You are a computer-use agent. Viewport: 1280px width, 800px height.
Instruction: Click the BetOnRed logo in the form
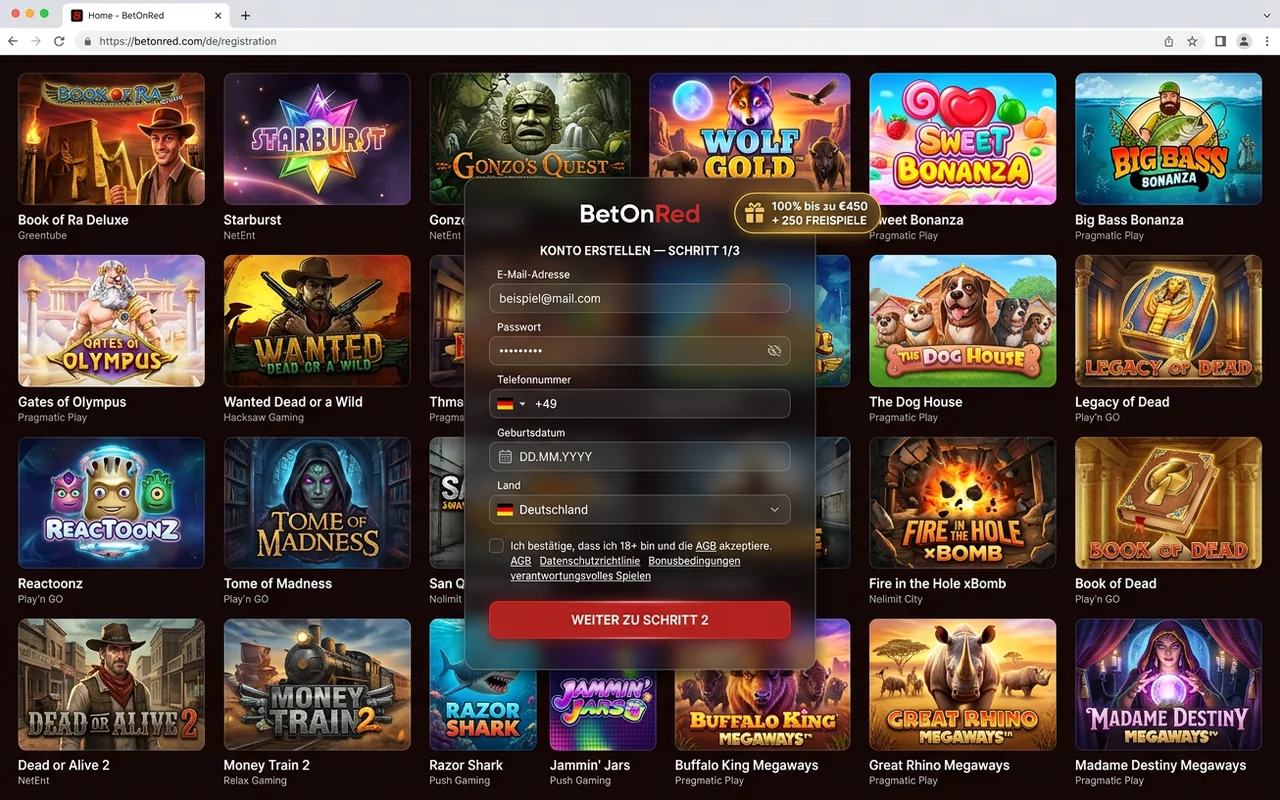[640, 213]
